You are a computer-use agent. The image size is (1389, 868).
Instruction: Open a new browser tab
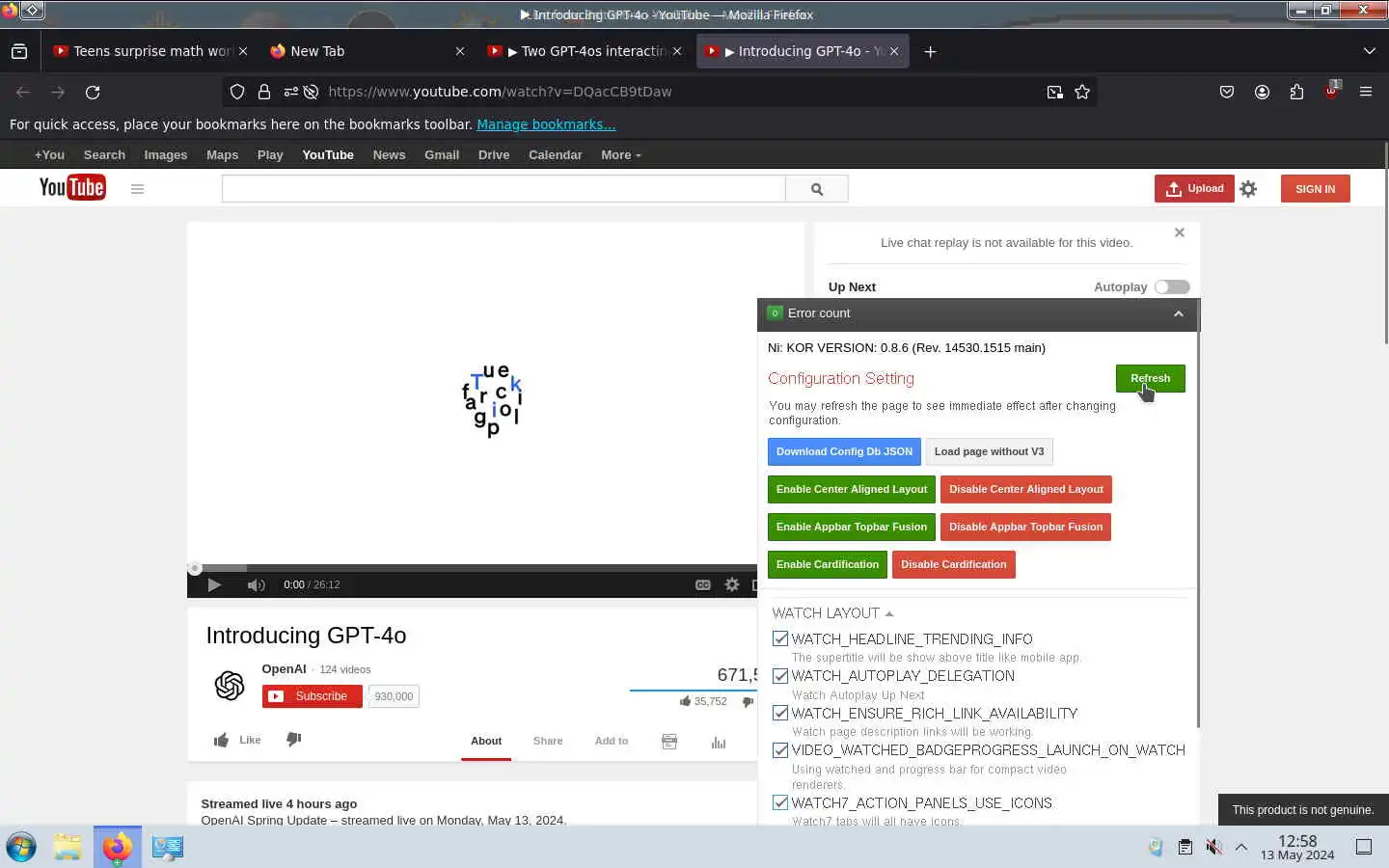[x=930, y=51]
